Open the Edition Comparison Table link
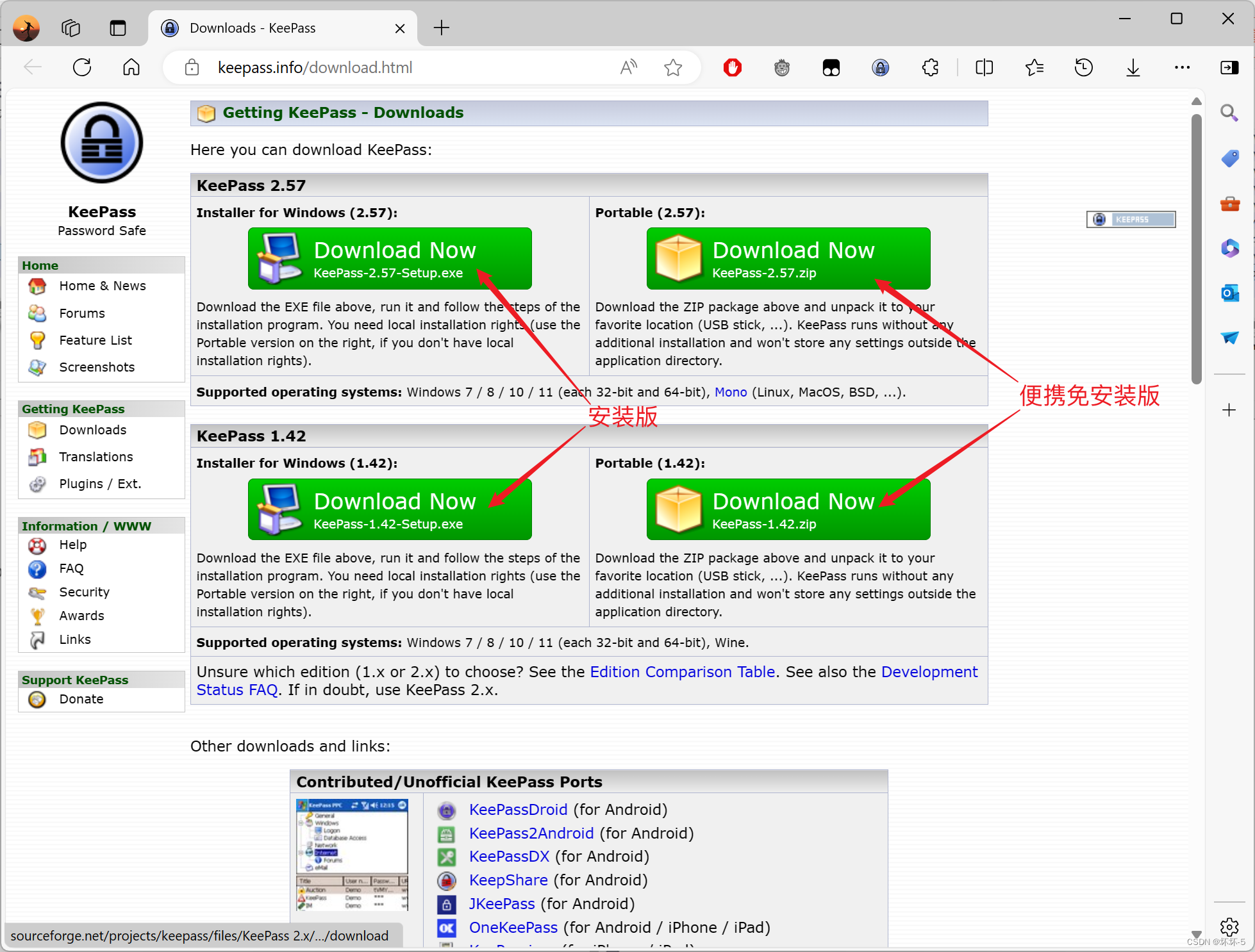This screenshot has height=952, width=1255. pyautogui.click(x=683, y=671)
